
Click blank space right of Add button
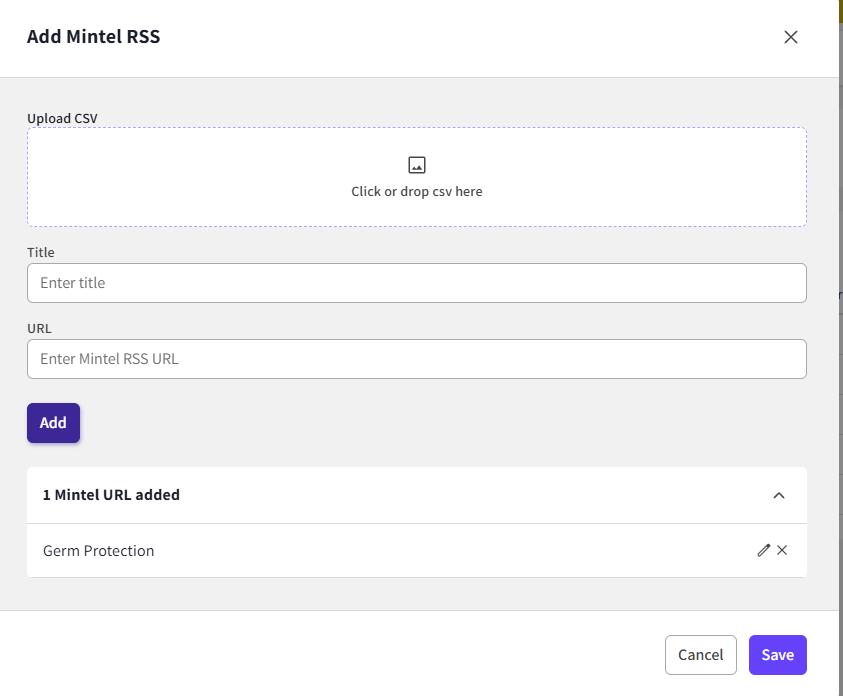point(400,423)
